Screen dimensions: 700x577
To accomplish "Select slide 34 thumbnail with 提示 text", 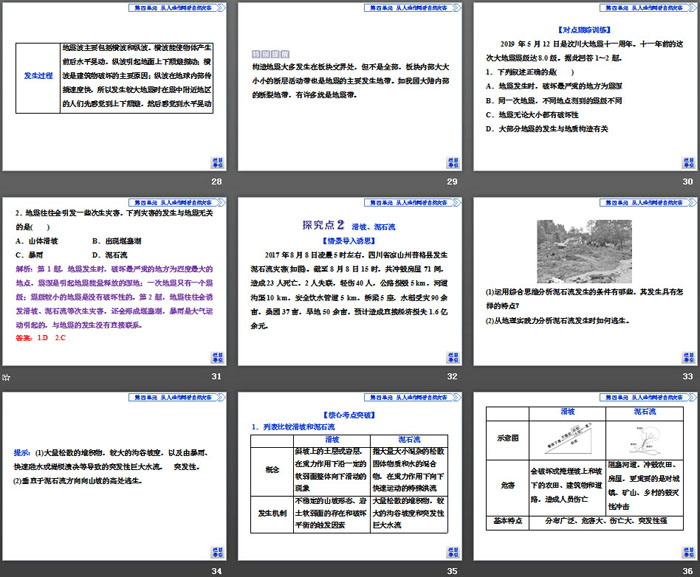I will point(114,477).
